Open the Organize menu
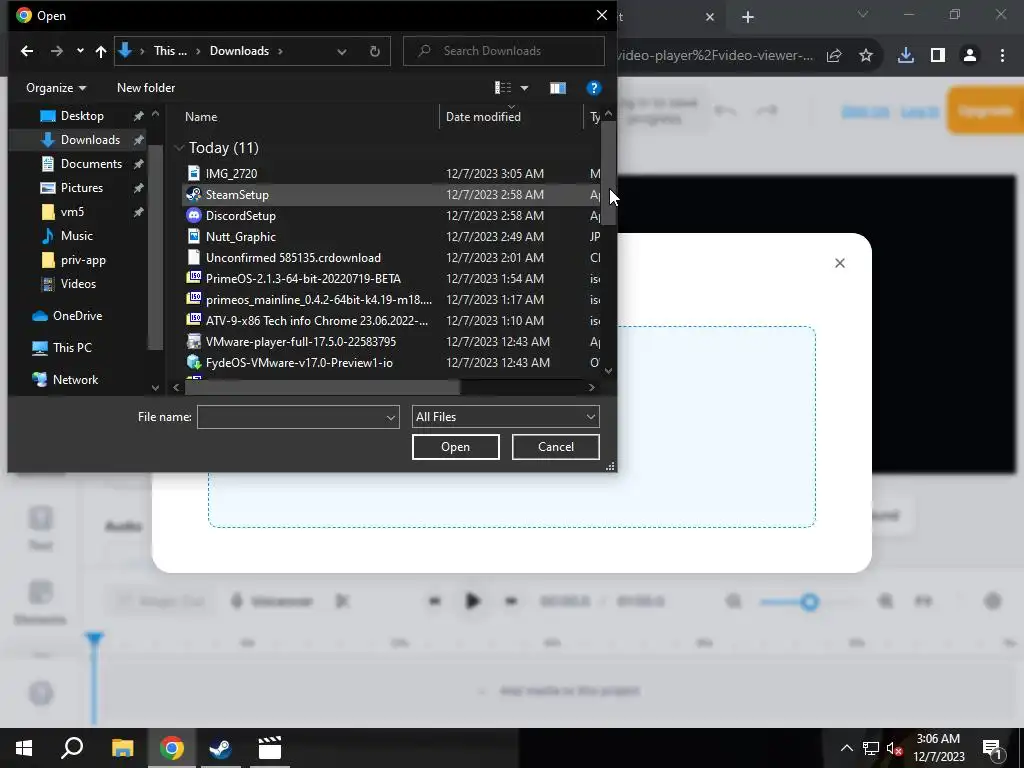The height and width of the screenshot is (768, 1024). 56,88
